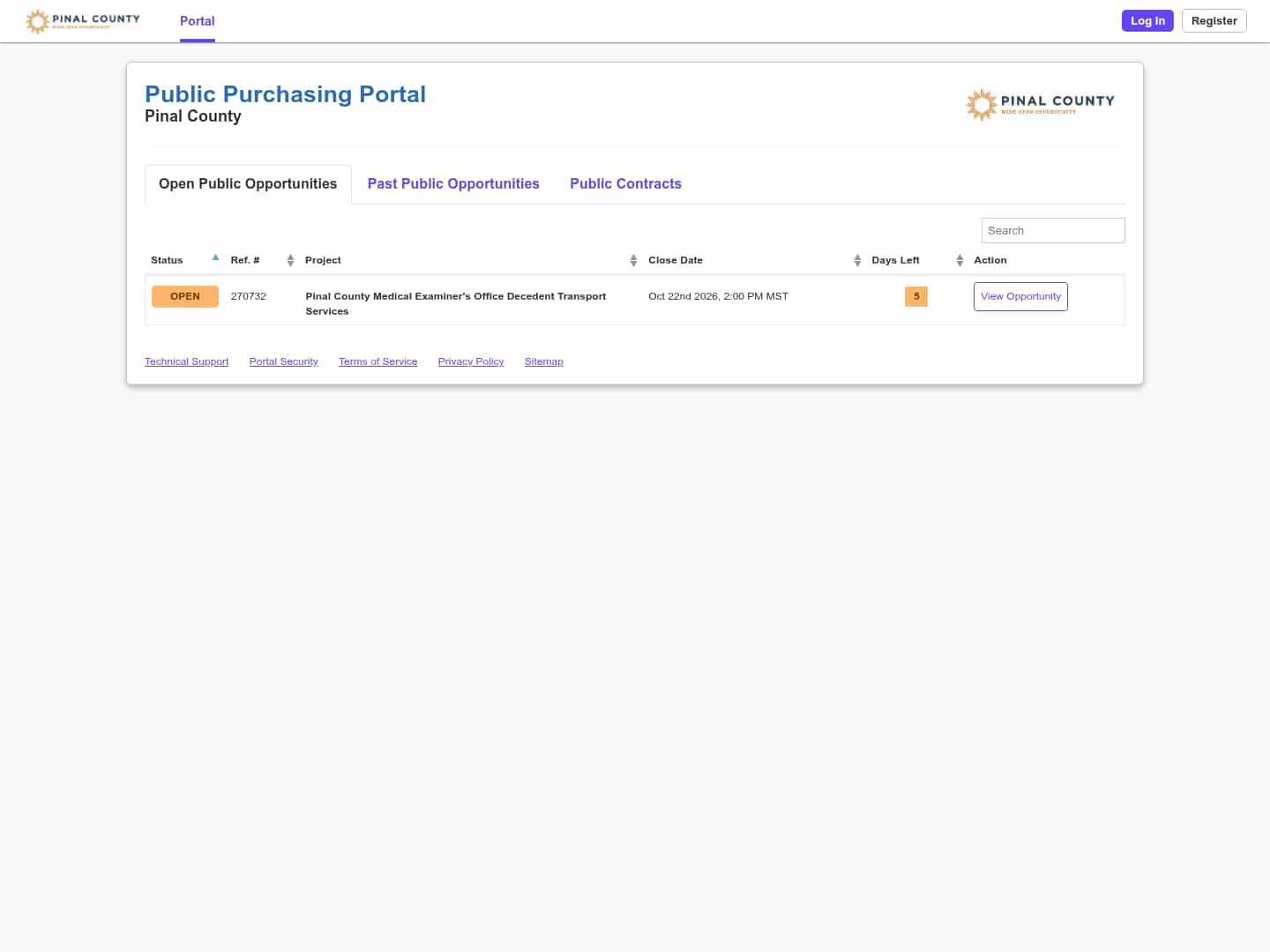Screen dimensions: 1270x952
Task: Open the Privacy Policy link
Action: (471, 361)
